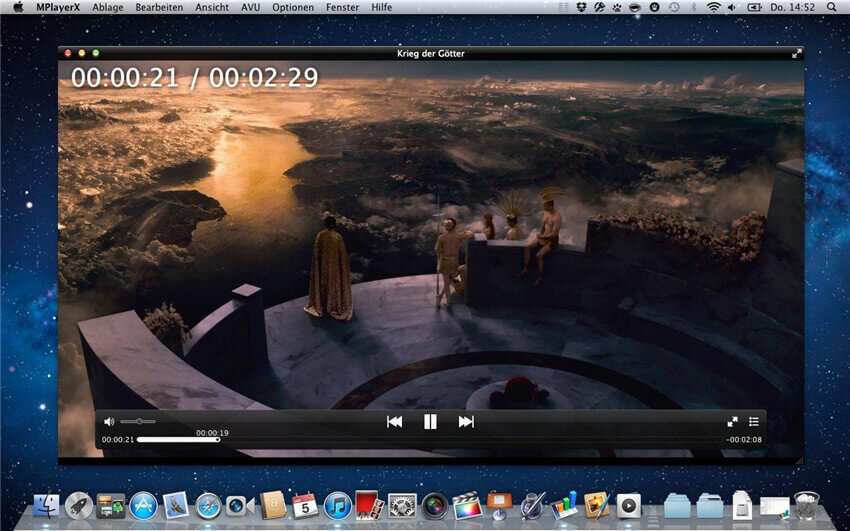This screenshot has height=531, width=850.
Task: Skip to the previous track
Action: click(395, 422)
